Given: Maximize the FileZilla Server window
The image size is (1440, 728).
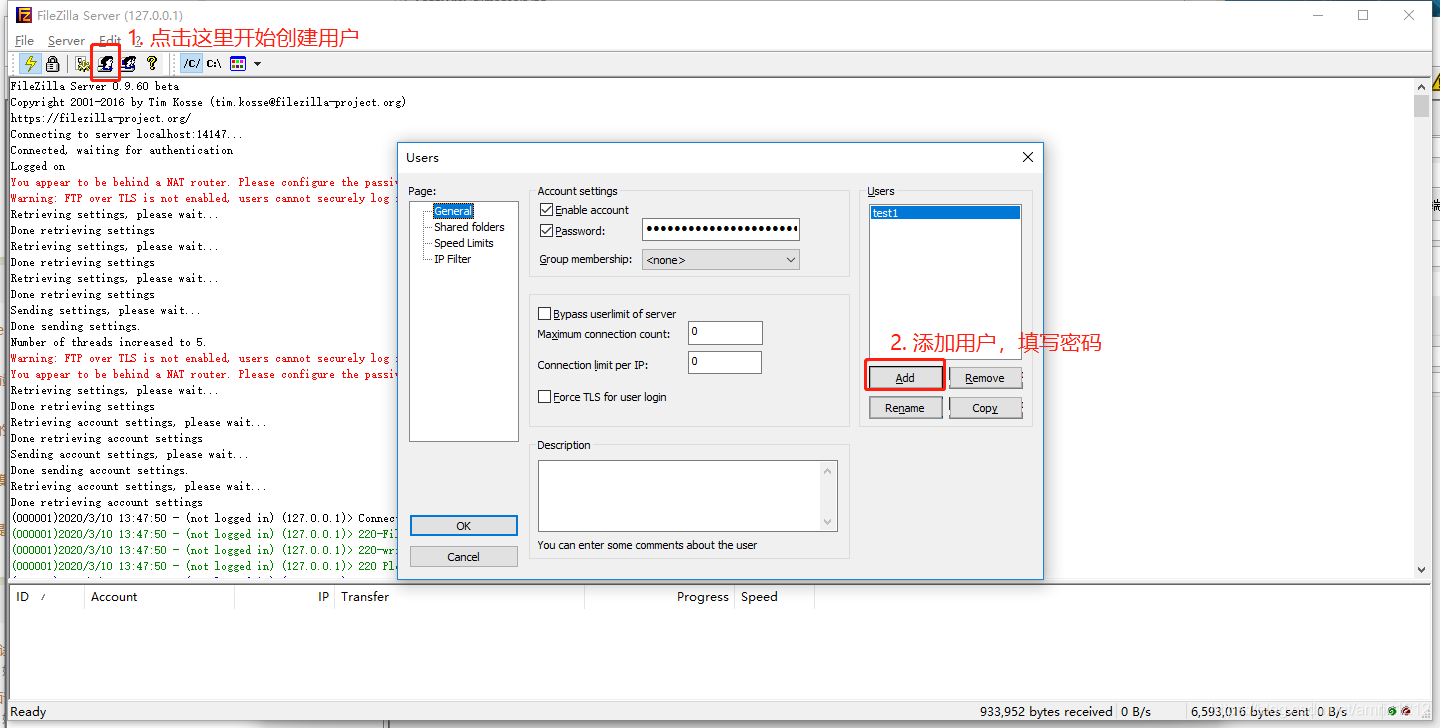Looking at the screenshot, I should pos(1363,15).
